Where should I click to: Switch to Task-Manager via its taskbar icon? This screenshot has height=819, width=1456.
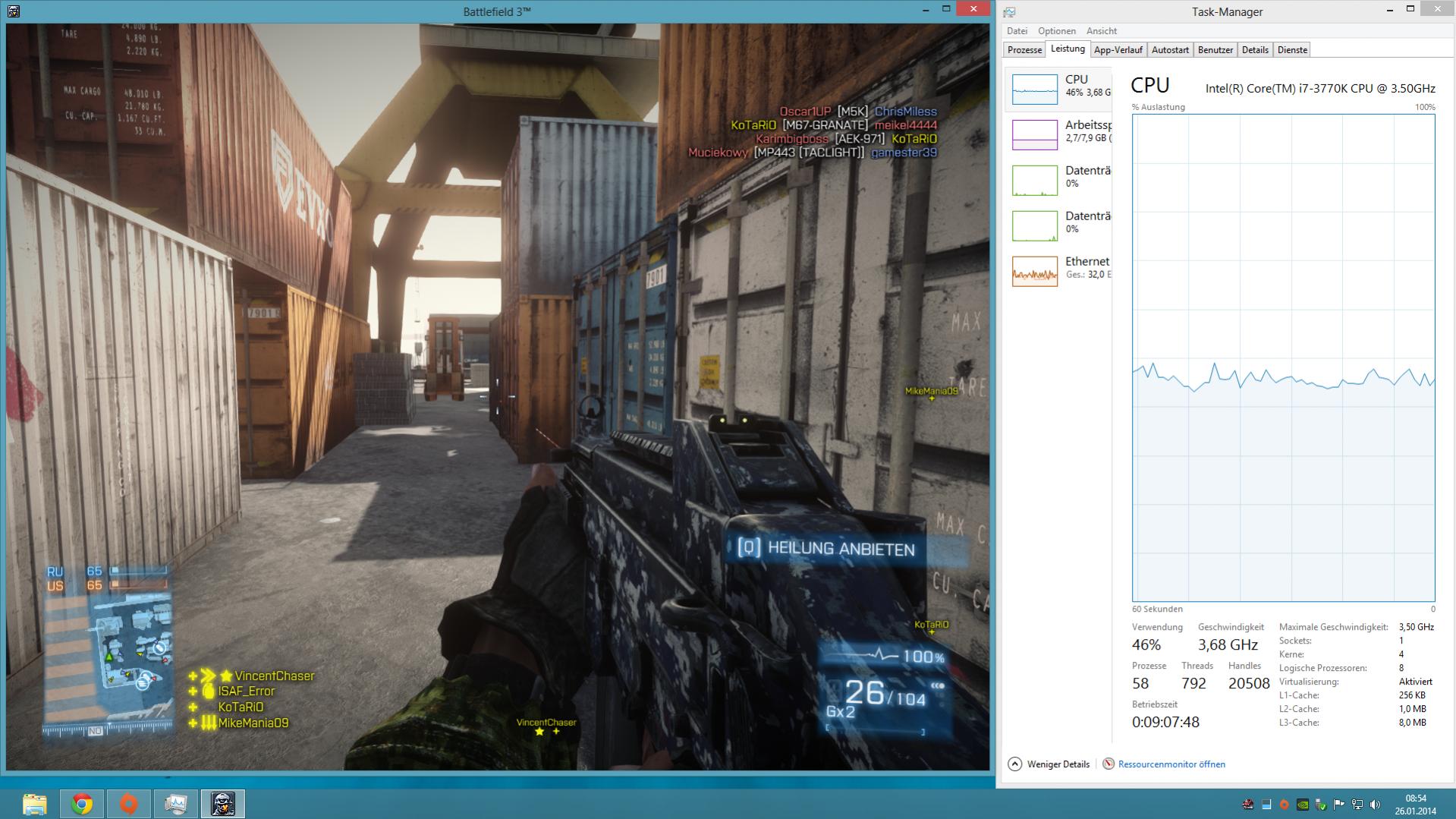pyautogui.click(x=176, y=803)
